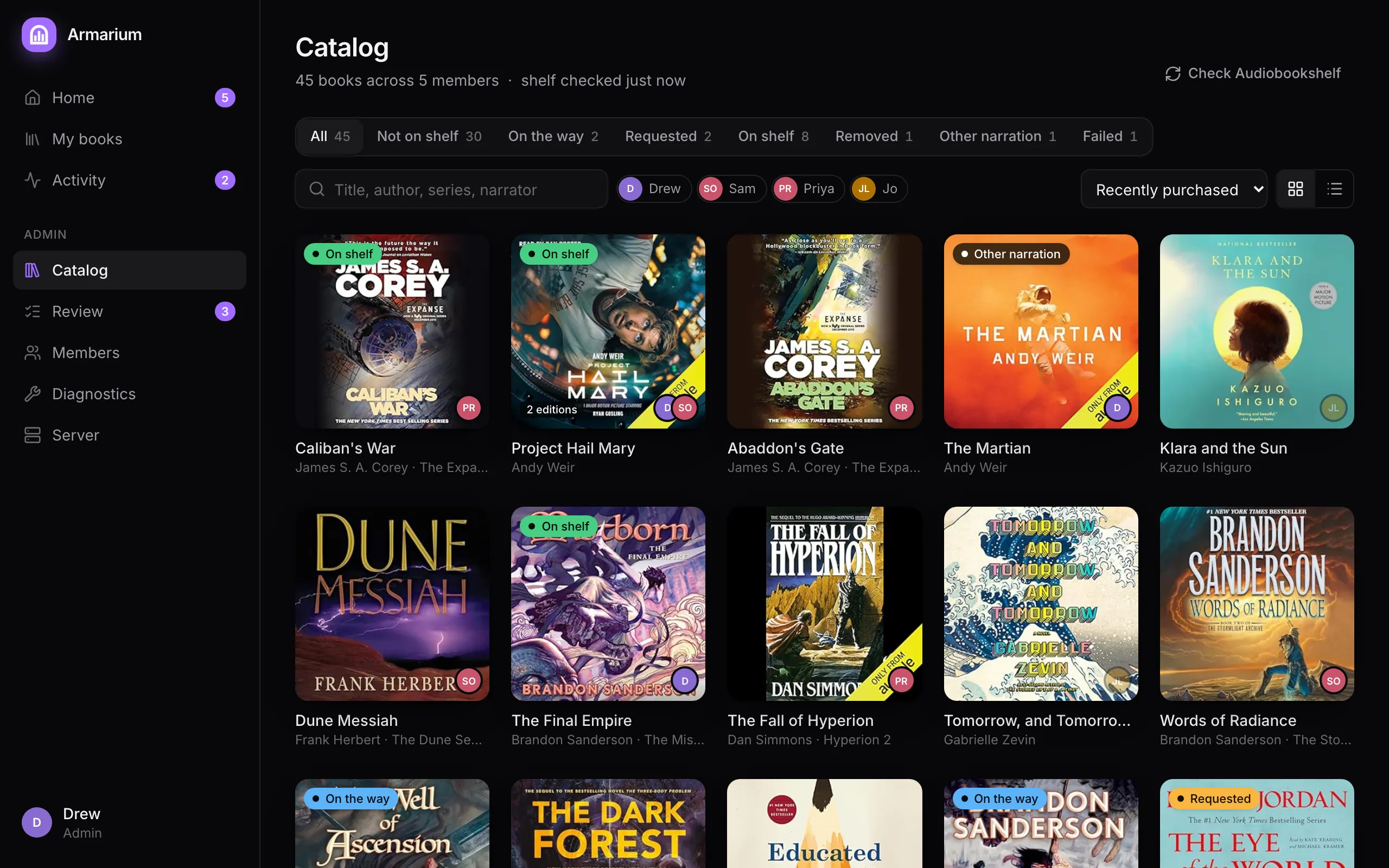Open the Recently purchased sort dropdown
1389x868 pixels.
[1174, 189]
